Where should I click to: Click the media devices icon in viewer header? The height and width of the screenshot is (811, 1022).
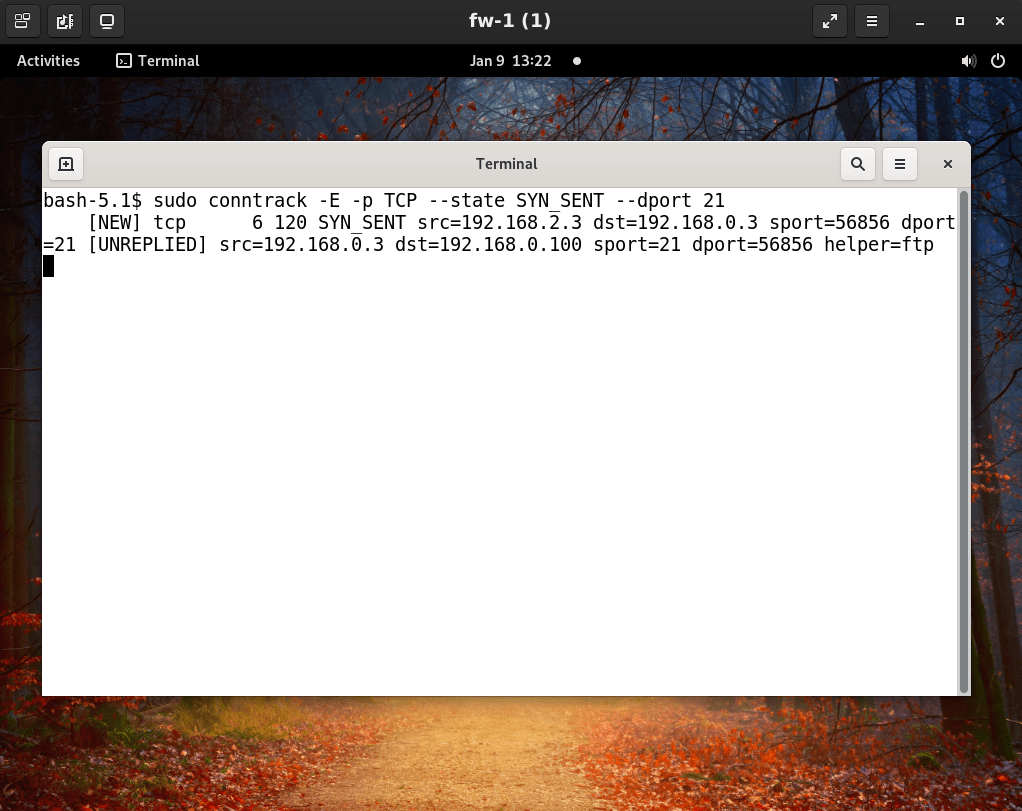point(64,20)
